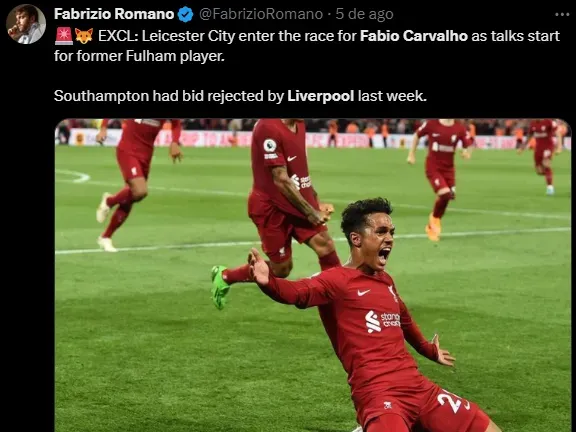The width and height of the screenshot is (576, 432).
Task: Click the blue verified badge
Action: (x=186, y=14)
